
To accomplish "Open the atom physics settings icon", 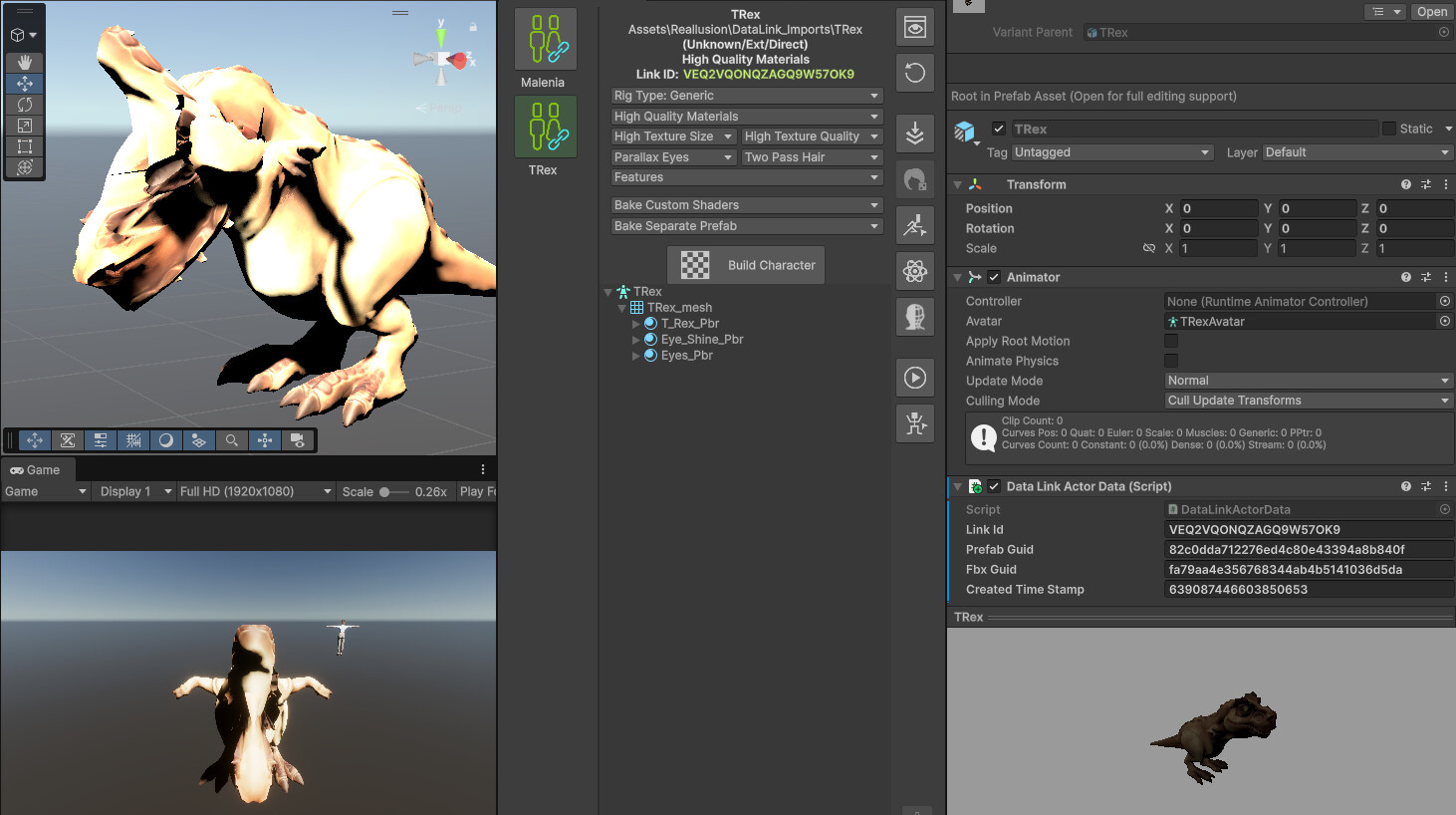I will [914, 271].
